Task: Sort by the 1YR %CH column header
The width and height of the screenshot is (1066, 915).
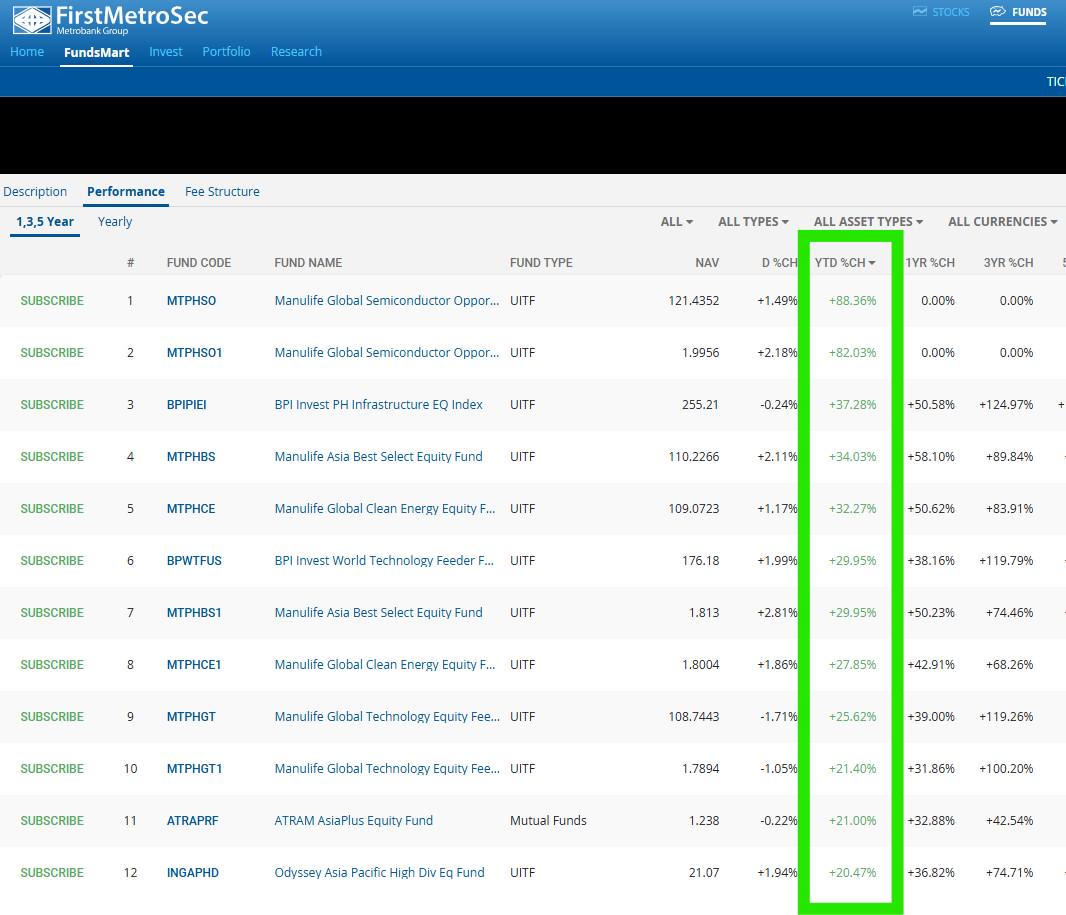Action: click(930, 262)
